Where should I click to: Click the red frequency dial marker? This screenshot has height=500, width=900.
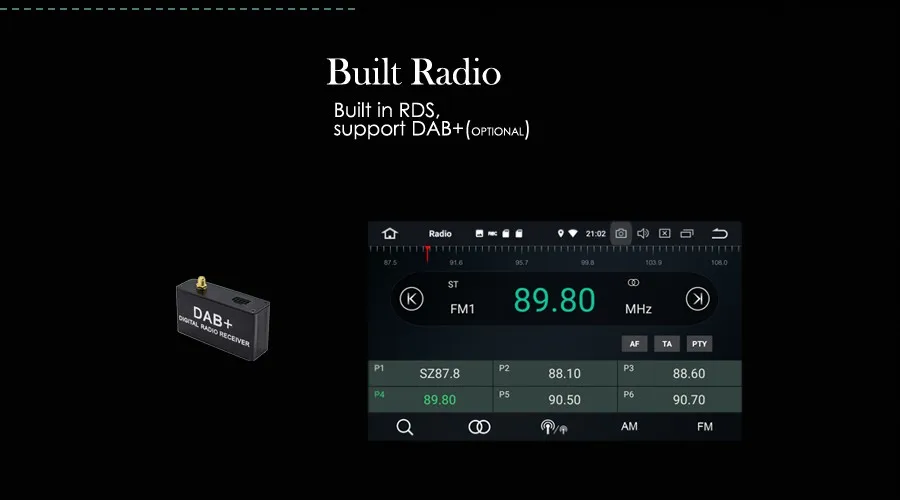pyautogui.click(x=427, y=253)
